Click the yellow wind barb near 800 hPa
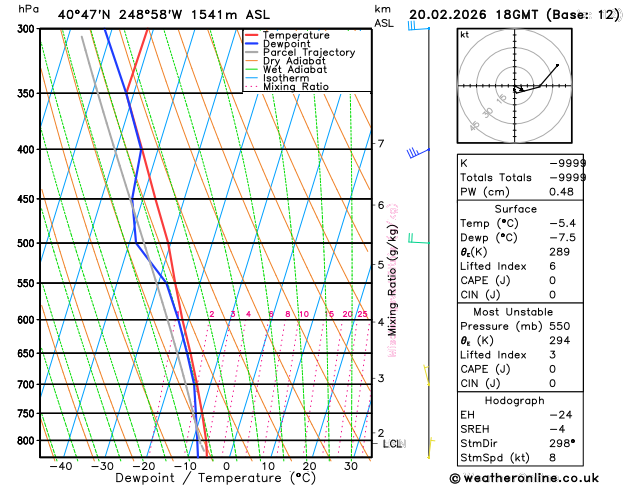 pos(430,441)
